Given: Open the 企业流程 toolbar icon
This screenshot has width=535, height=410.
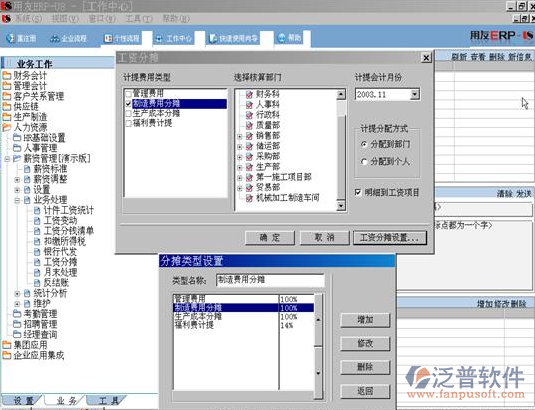Looking at the screenshot, I should point(55,38).
